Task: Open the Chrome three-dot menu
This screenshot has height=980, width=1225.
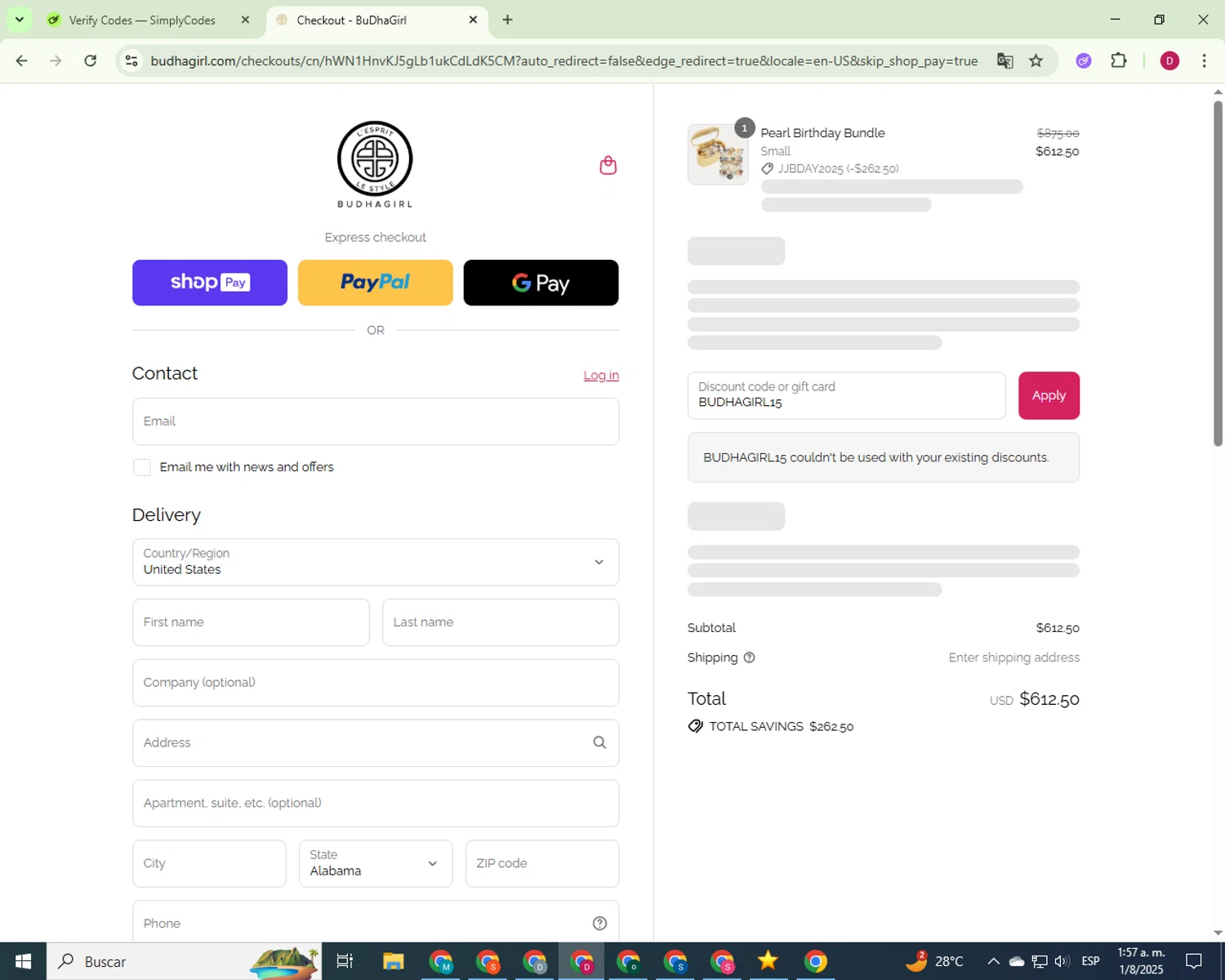Action: tap(1204, 60)
